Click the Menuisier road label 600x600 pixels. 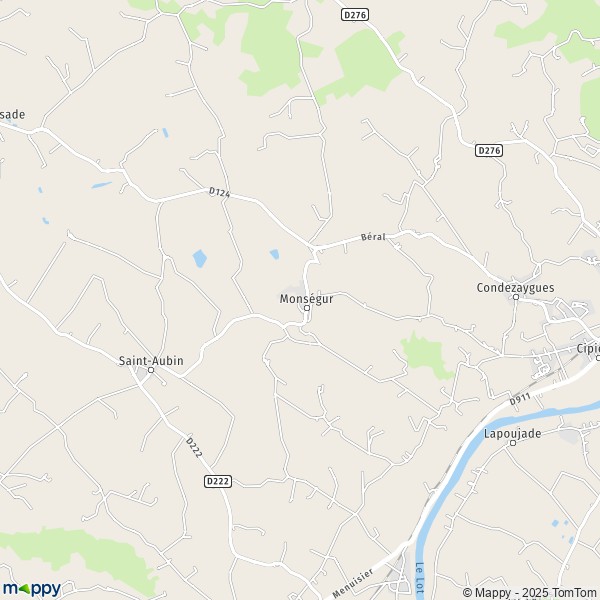click(352, 584)
